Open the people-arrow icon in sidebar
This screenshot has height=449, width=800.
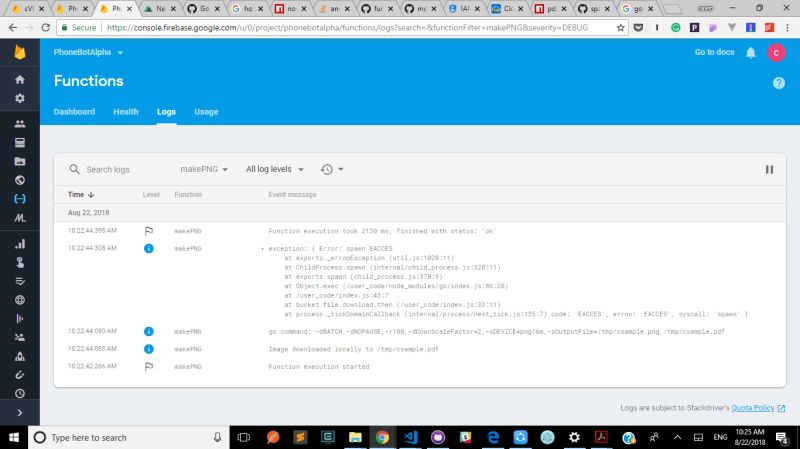(x=20, y=337)
